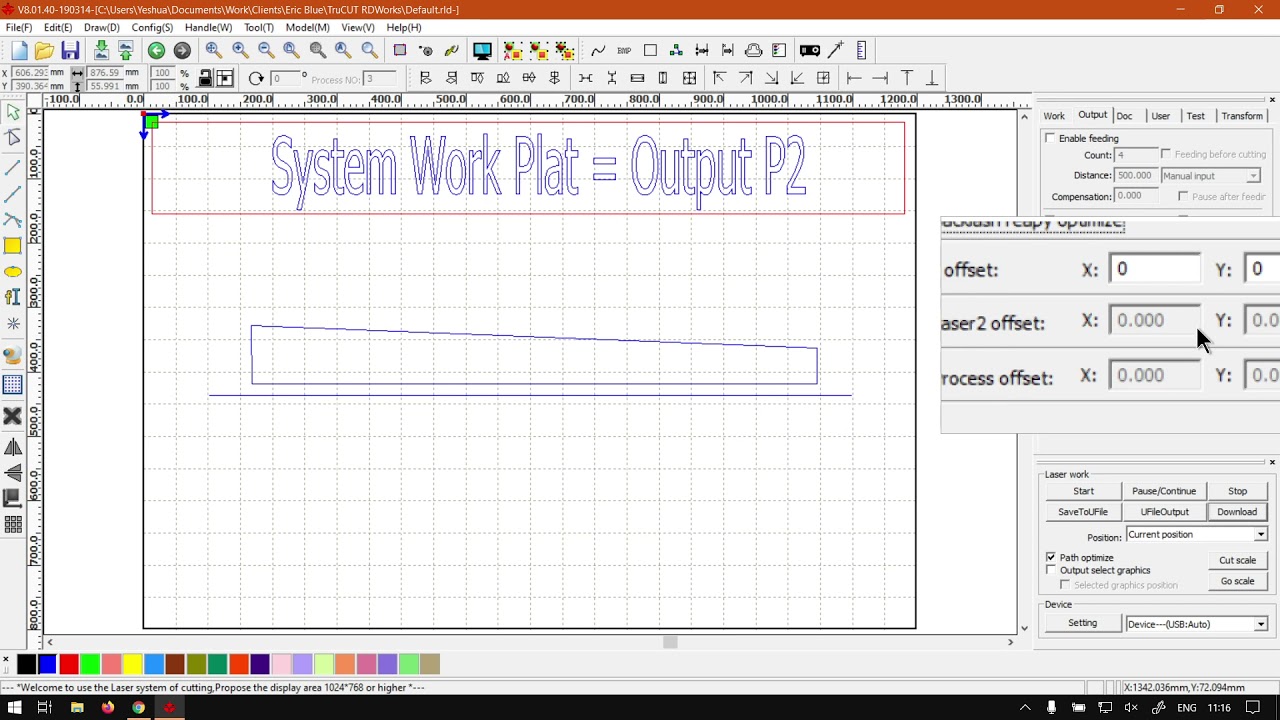Click the Import icon with down arrow

pos(101,51)
